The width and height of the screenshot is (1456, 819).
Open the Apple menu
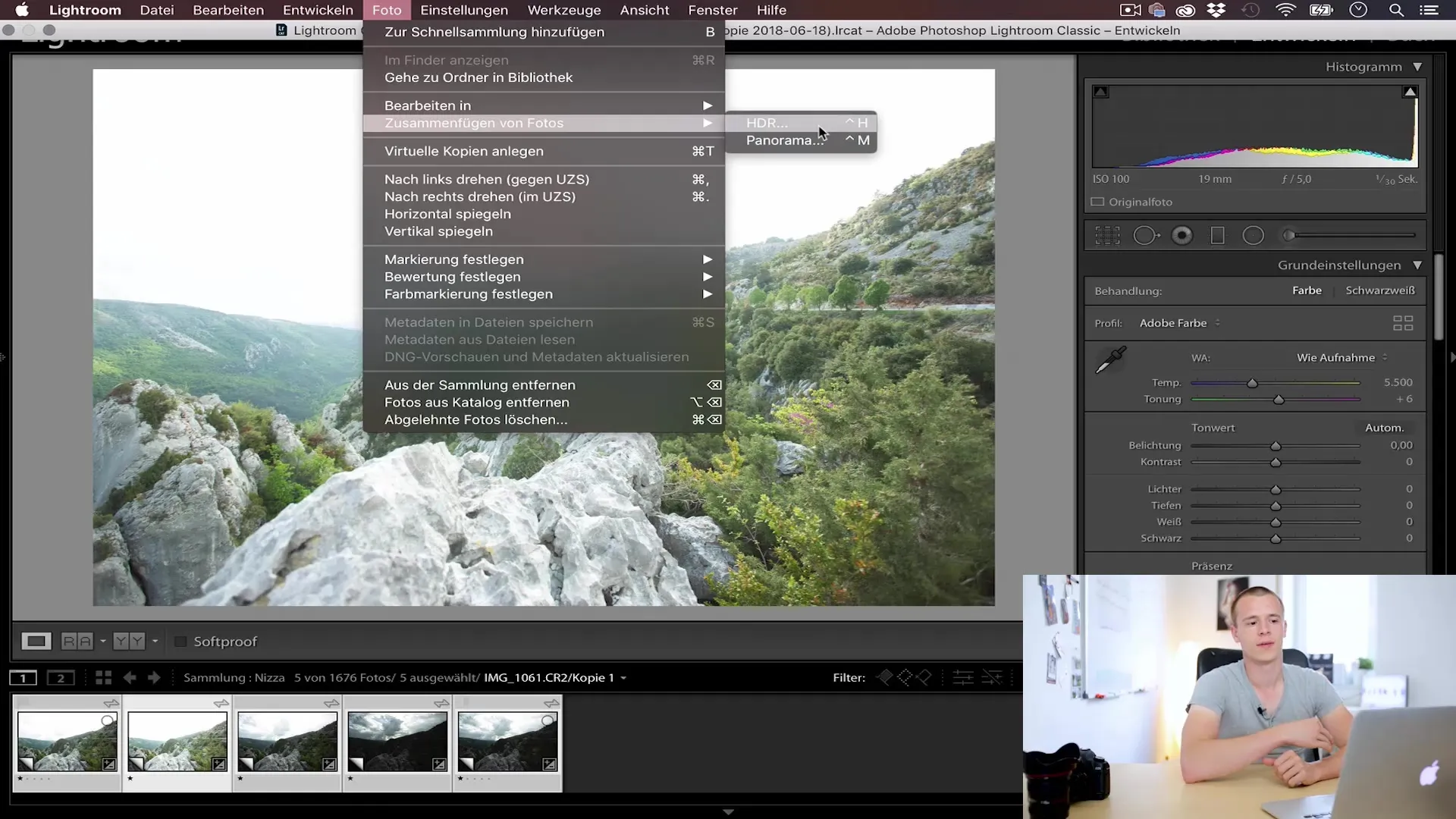click(22, 10)
